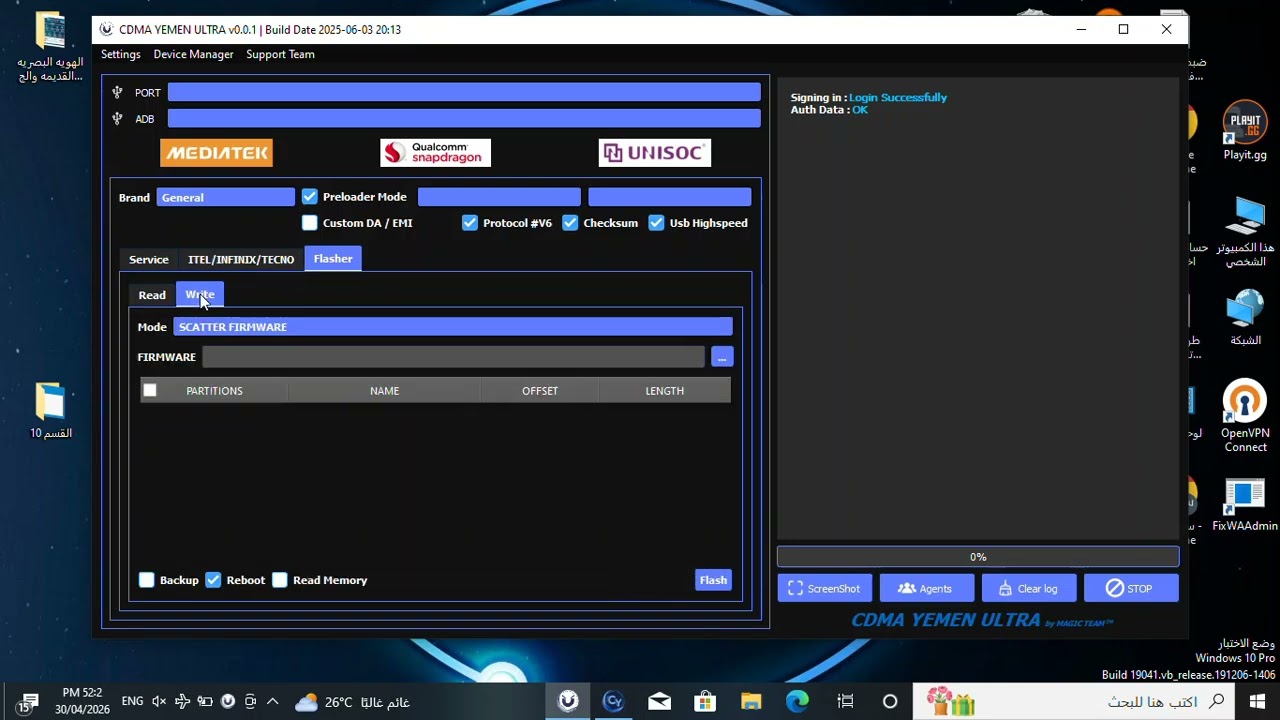Viewport: 1280px width, 720px height.
Task: Uncheck the Preloader Mode checkbox
Action: click(310, 197)
